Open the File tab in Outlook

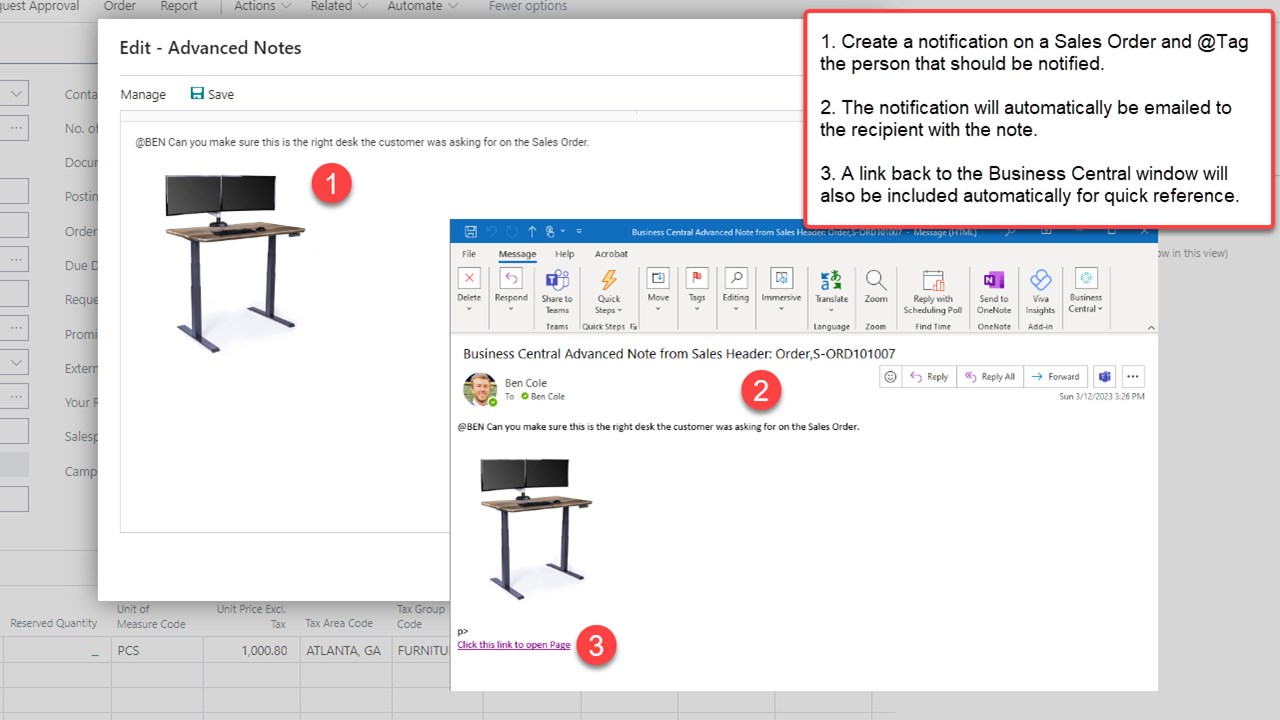[x=469, y=254]
